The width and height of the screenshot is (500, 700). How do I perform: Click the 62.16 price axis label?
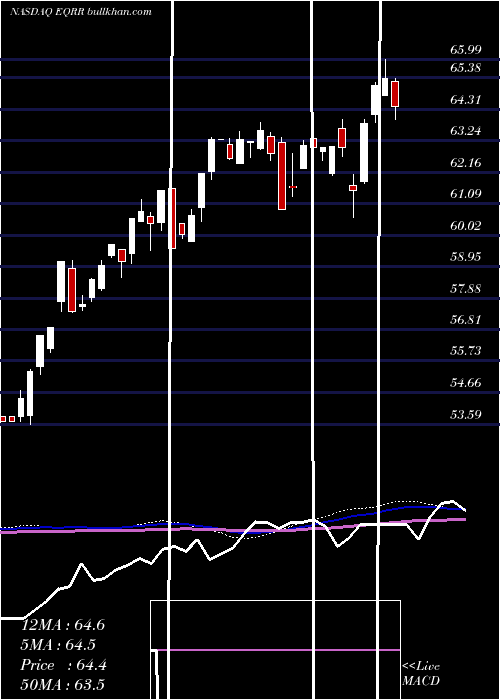coord(466,162)
